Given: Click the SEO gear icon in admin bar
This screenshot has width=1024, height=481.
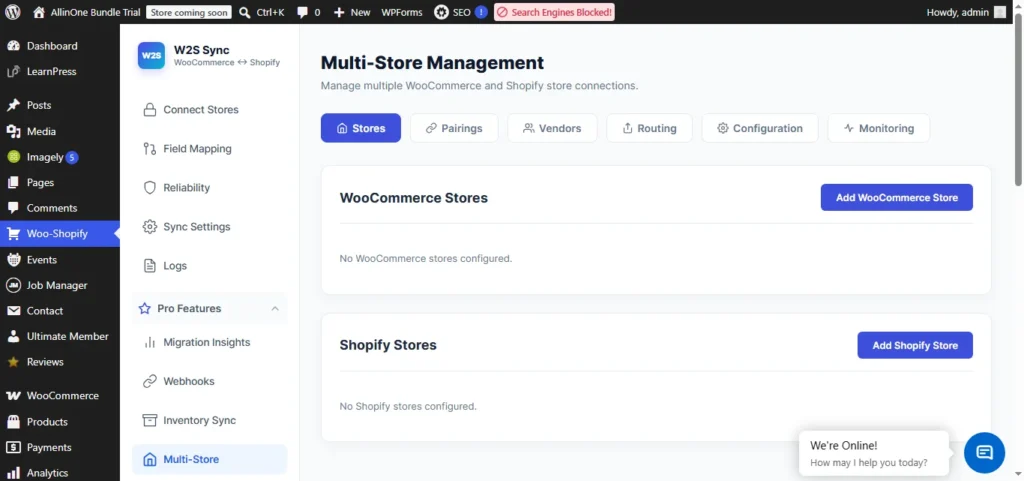Looking at the screenshot, I should point(441,12).
